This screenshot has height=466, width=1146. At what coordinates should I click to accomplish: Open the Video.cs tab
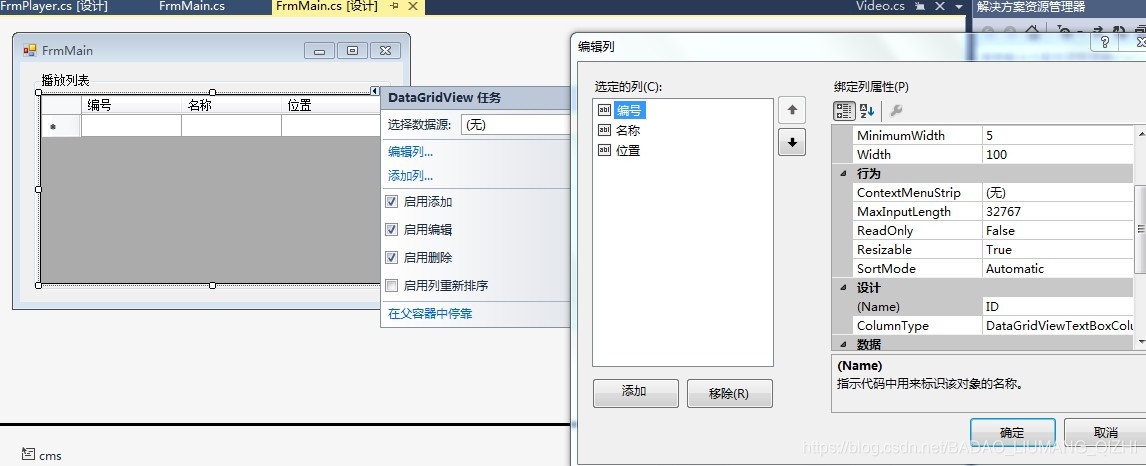tap(880, 7)
